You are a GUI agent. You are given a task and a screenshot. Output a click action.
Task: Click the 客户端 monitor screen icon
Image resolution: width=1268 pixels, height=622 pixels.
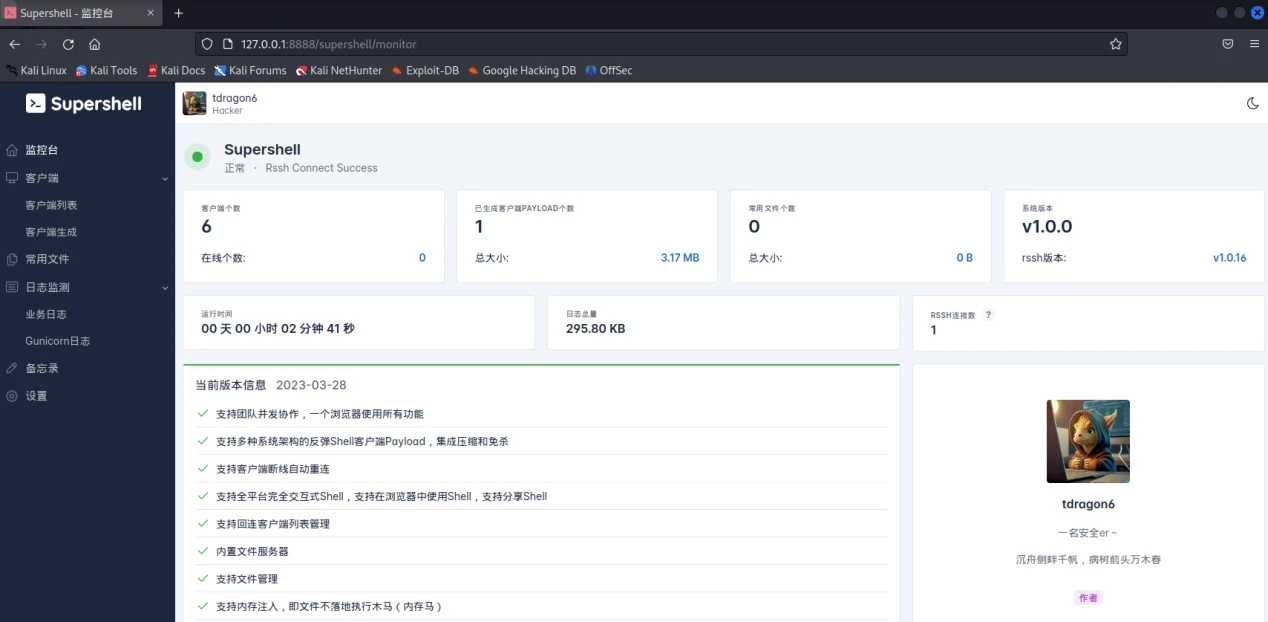coord(12,178)
